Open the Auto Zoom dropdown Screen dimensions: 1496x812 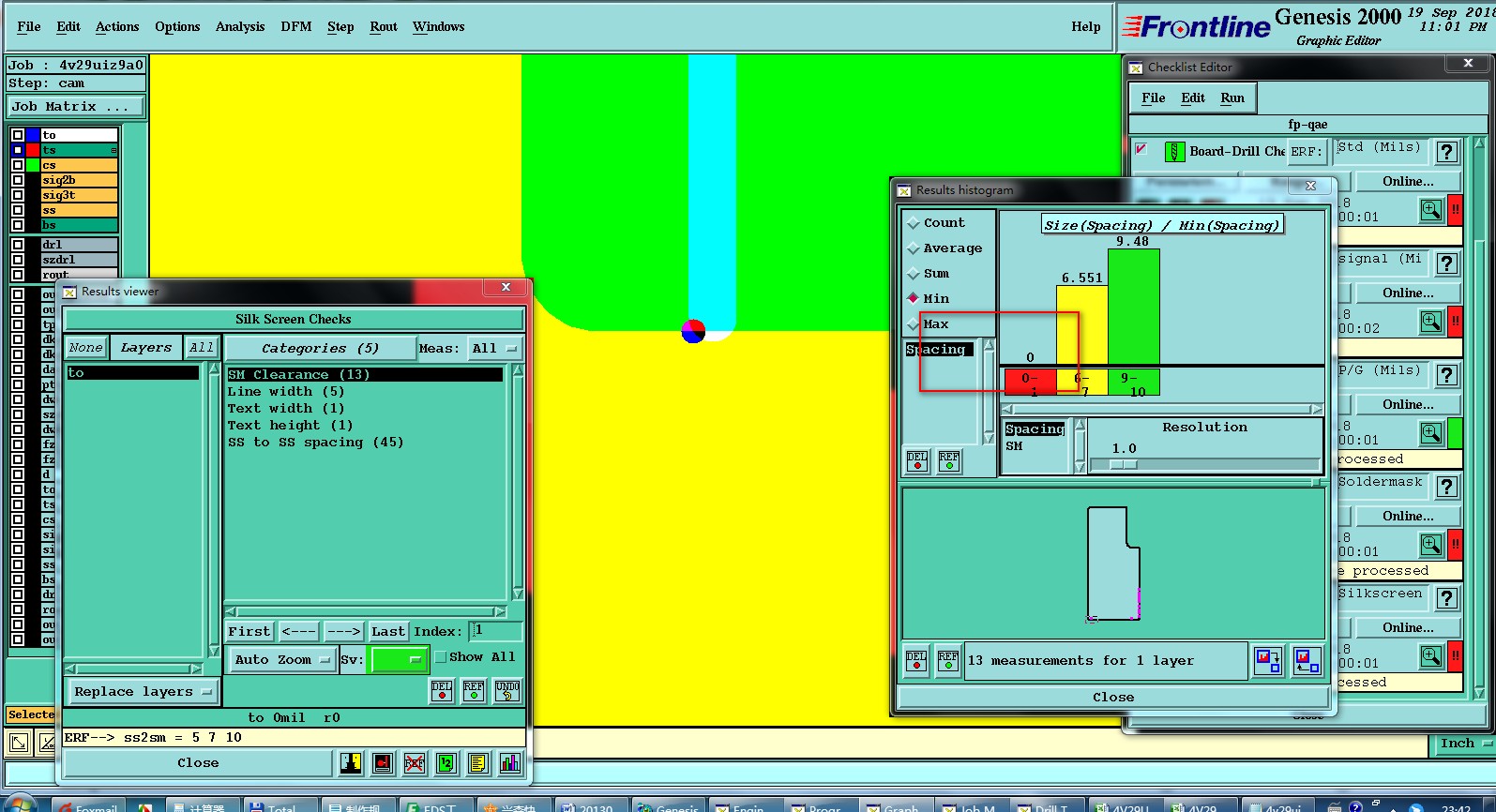283,660
